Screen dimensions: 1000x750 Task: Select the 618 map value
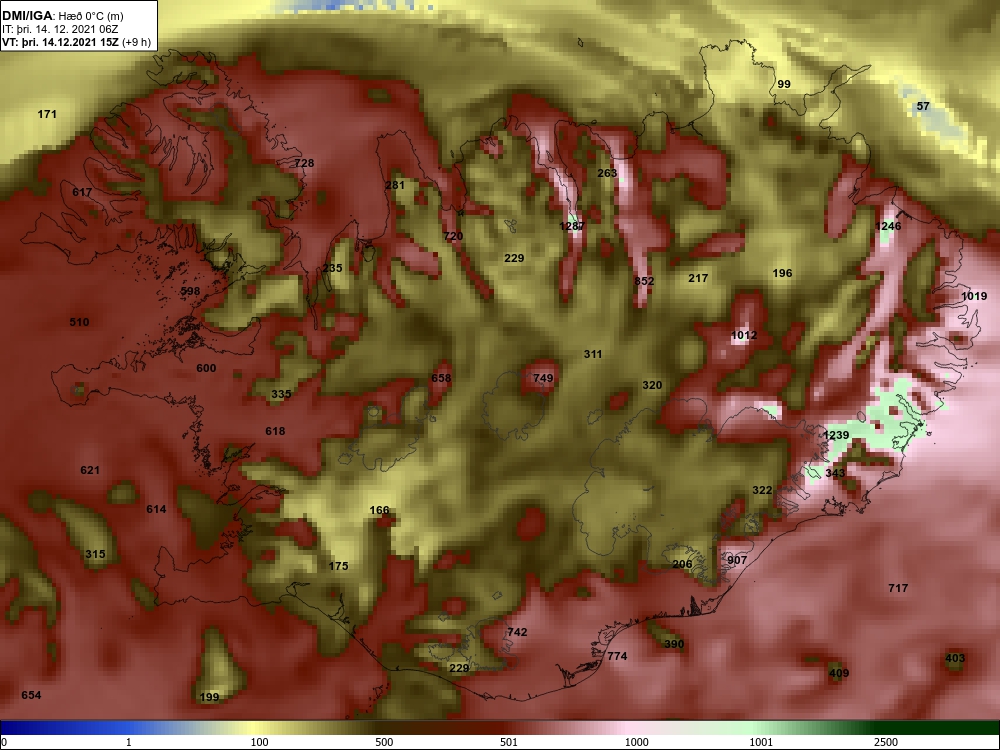coord(275,431)
